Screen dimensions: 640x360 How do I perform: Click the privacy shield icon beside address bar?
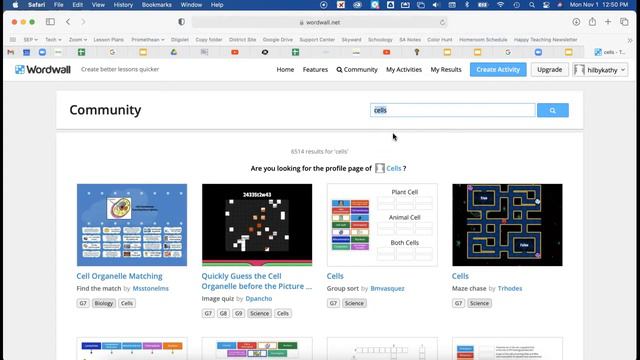pyautogui.click(x=181, y=22)
